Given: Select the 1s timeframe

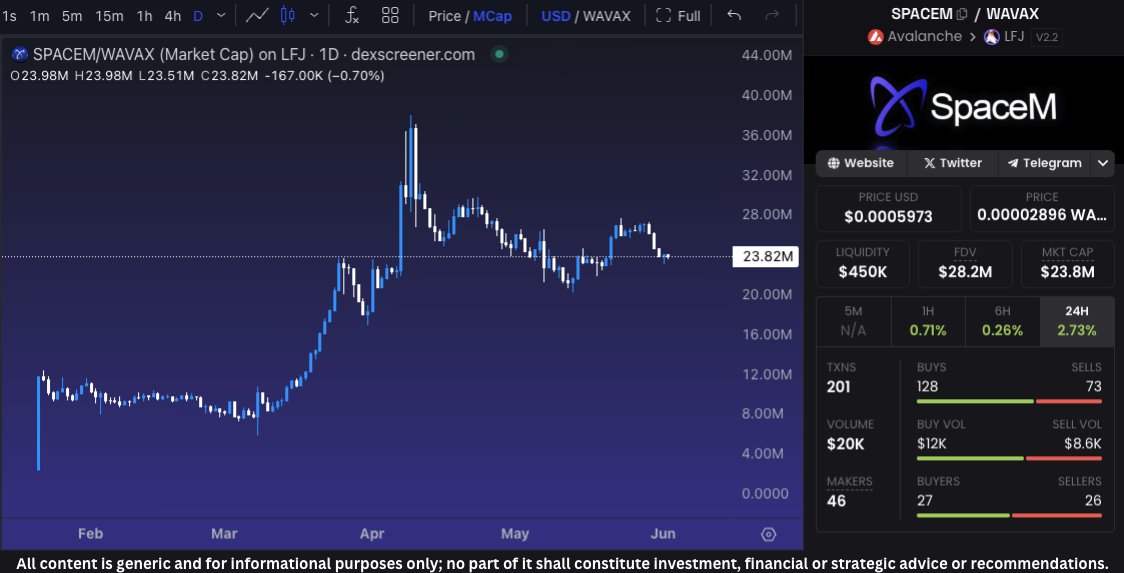Looking at the screenshot, I should point(9,16).
